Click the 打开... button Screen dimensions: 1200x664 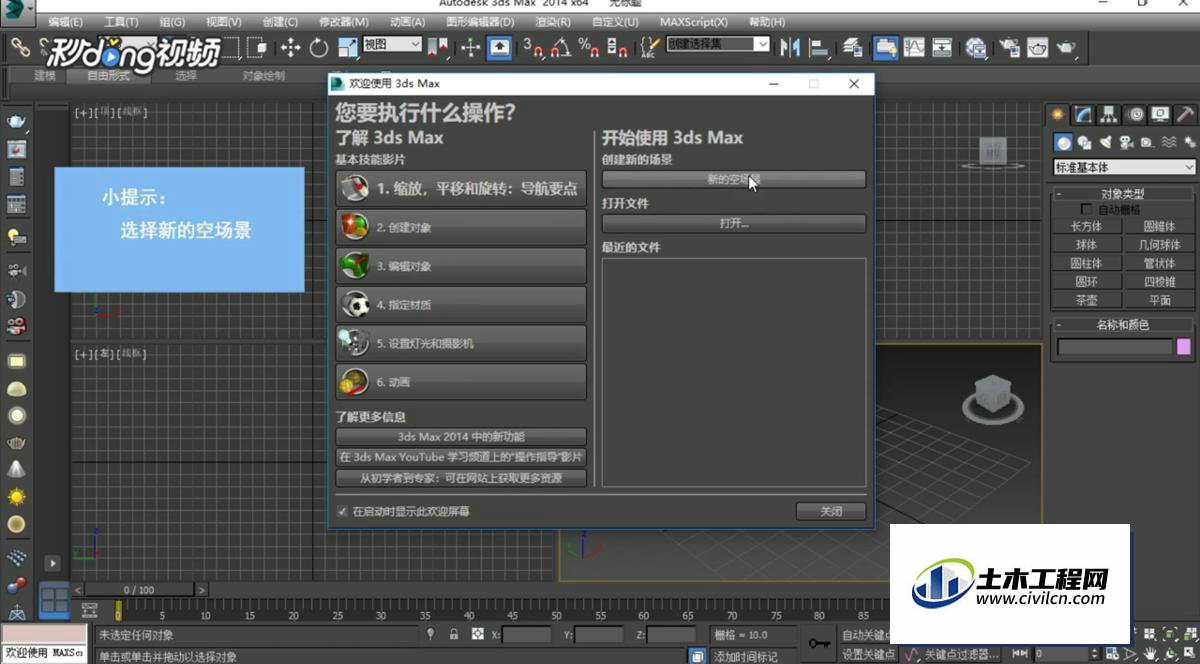tap(733, 224)
